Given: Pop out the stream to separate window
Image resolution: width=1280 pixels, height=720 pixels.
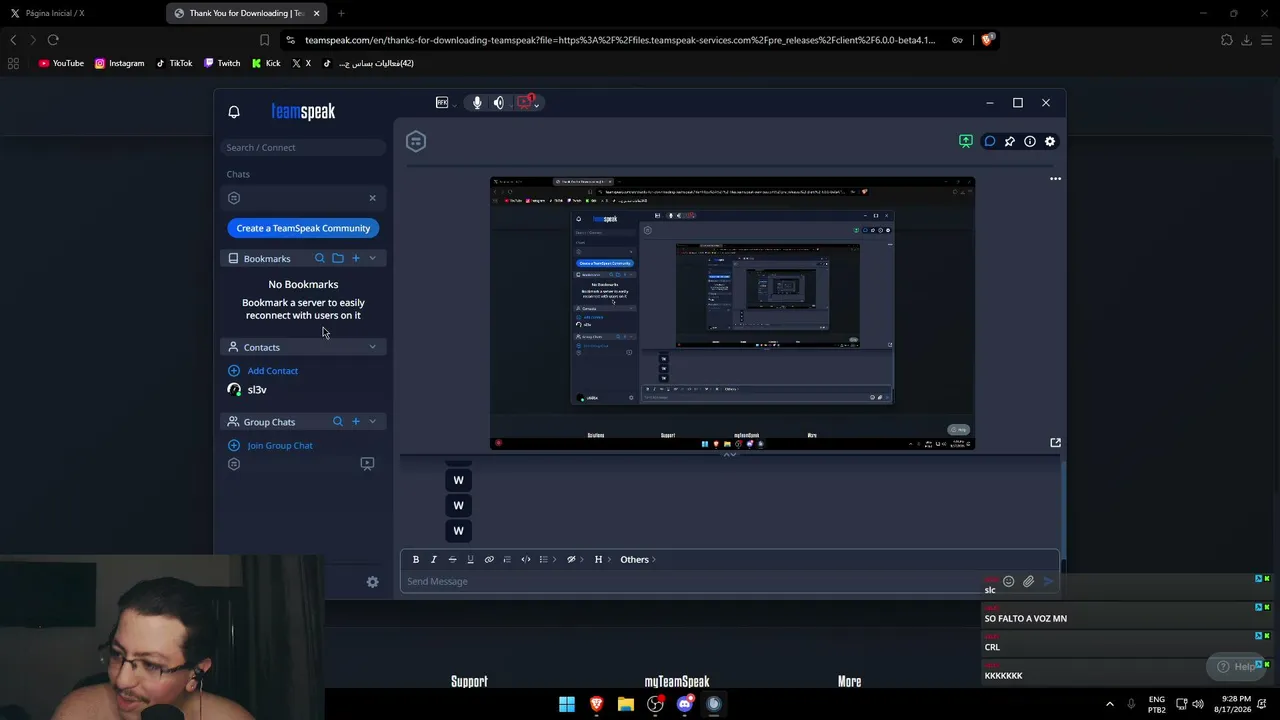Looking at the screenshot, I should click(1055, 442).
